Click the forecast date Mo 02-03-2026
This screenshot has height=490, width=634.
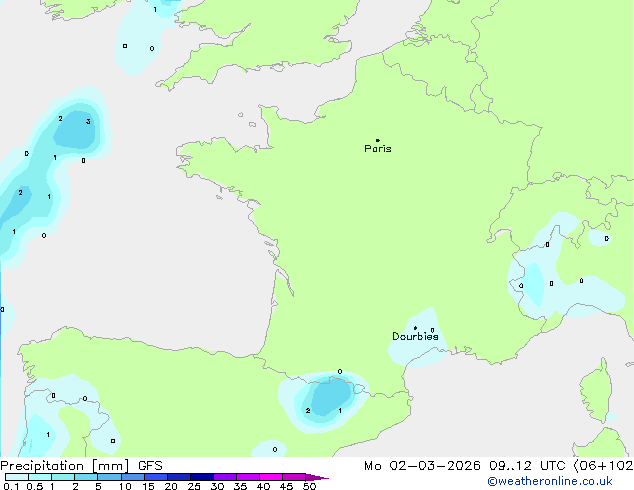point(422,466)
